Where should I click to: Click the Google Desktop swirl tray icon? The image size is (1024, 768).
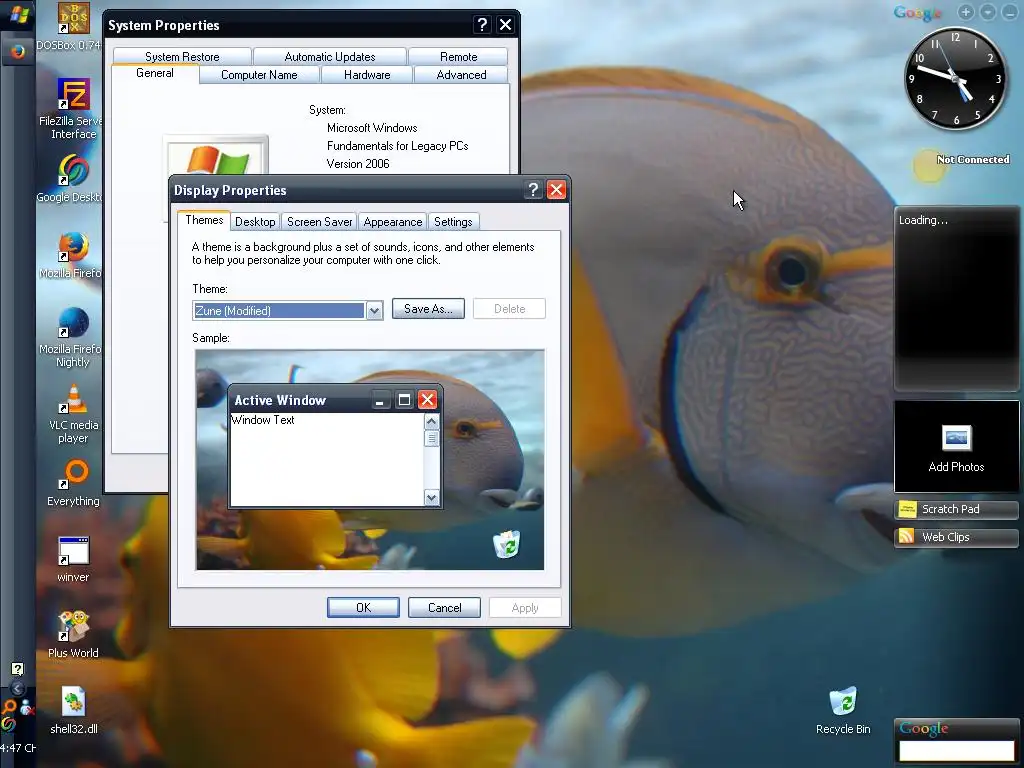8,724
